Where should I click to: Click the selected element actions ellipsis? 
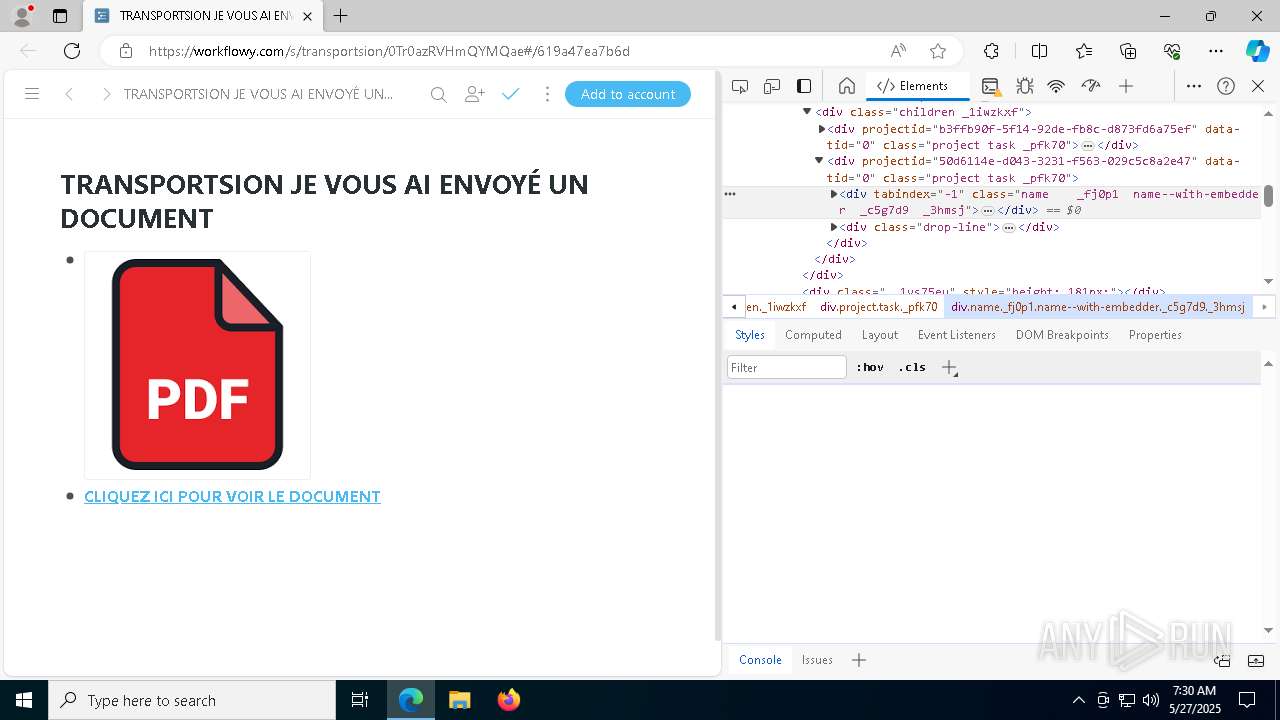730,194
